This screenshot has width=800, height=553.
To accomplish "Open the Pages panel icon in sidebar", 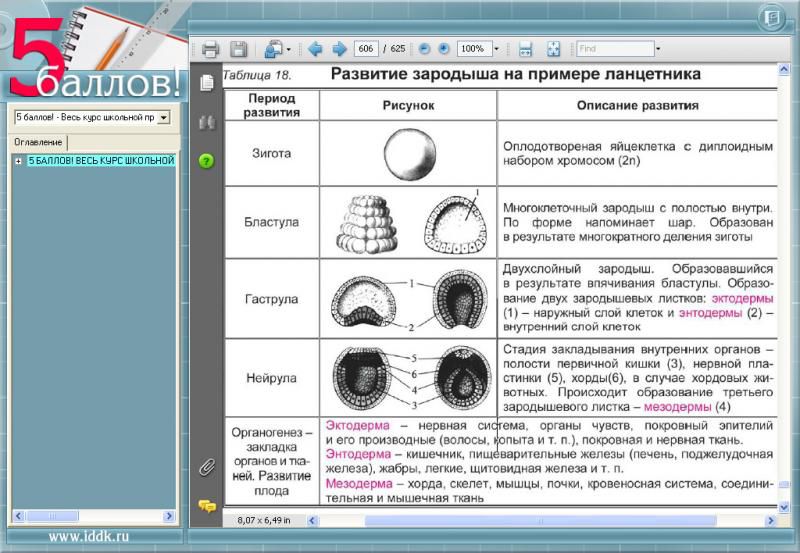I will [x=207, y=83].
